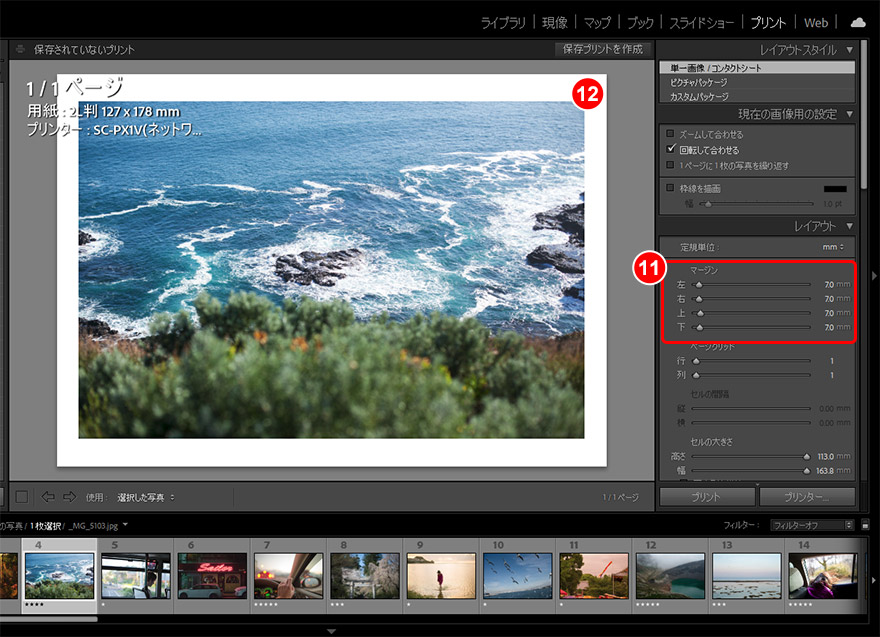Click the 保存プリントを作成 button
Image resolution: width=880 pixels, height=637 pixels.
point(603,49)
